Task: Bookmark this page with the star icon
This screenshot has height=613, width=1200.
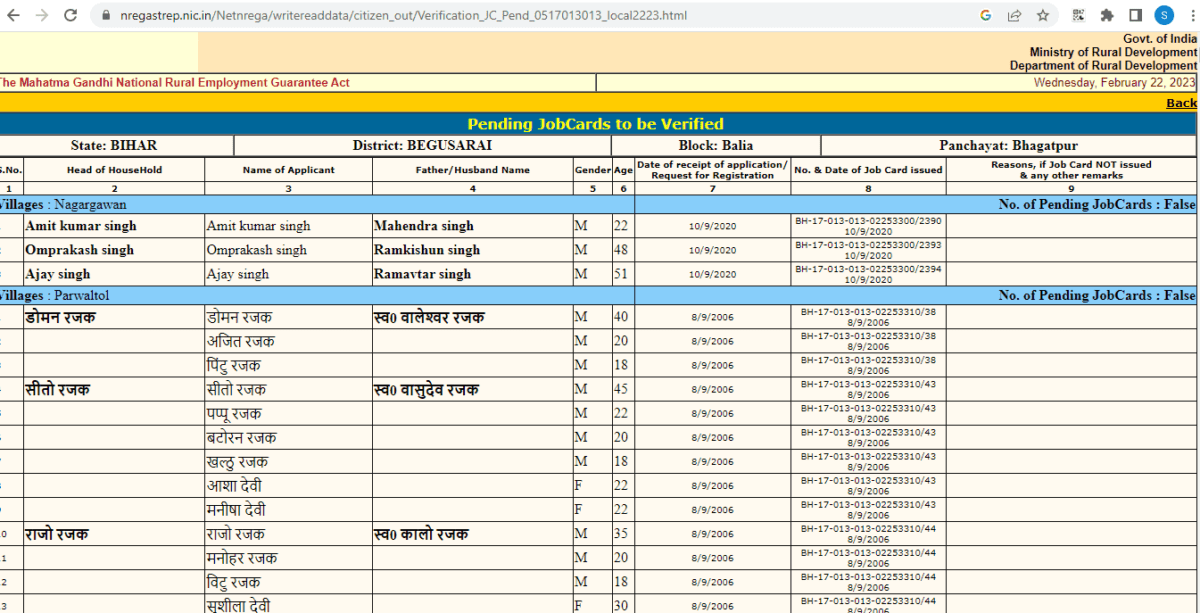Action: (1040, 16)
